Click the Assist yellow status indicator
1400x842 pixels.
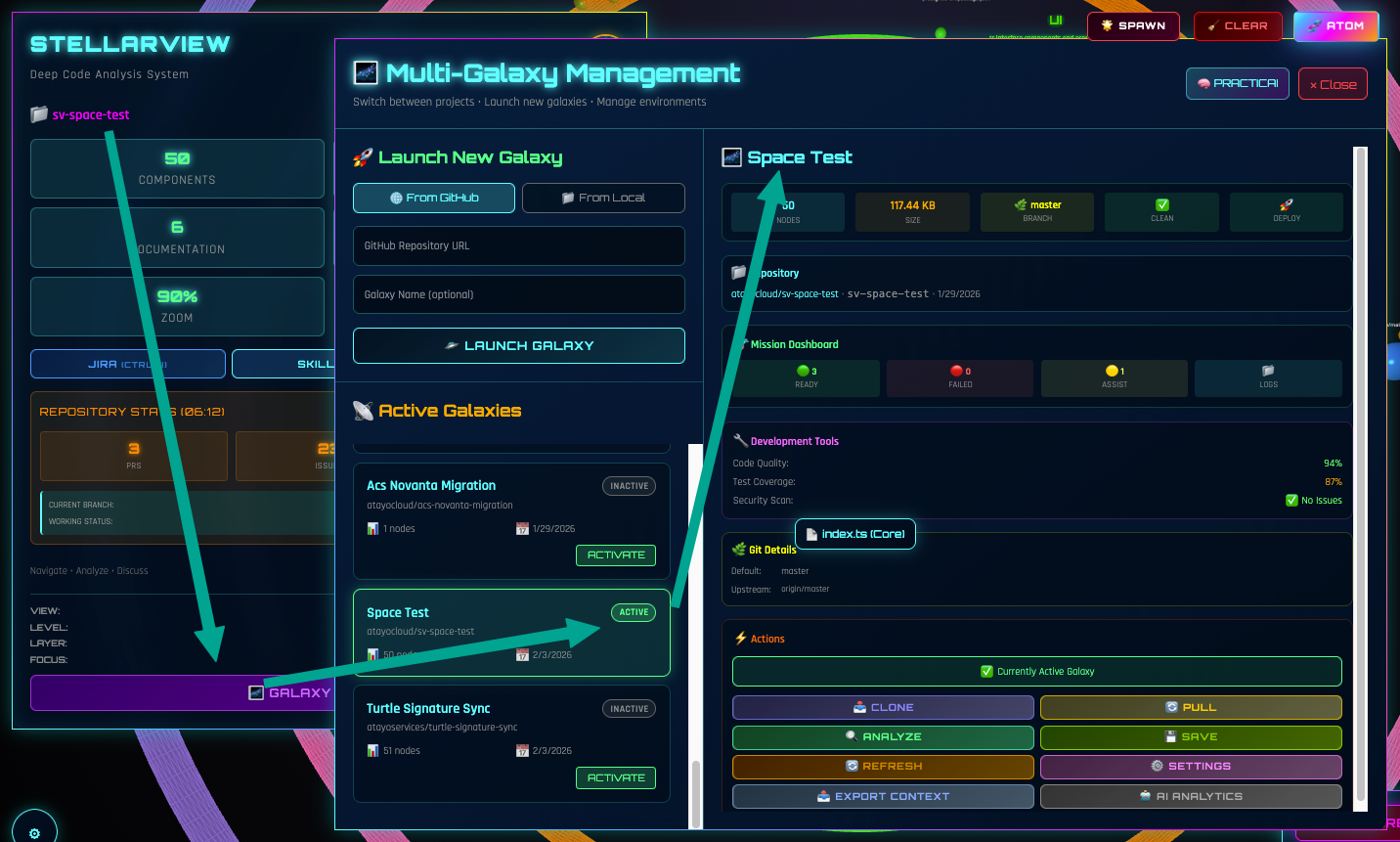1111,371
